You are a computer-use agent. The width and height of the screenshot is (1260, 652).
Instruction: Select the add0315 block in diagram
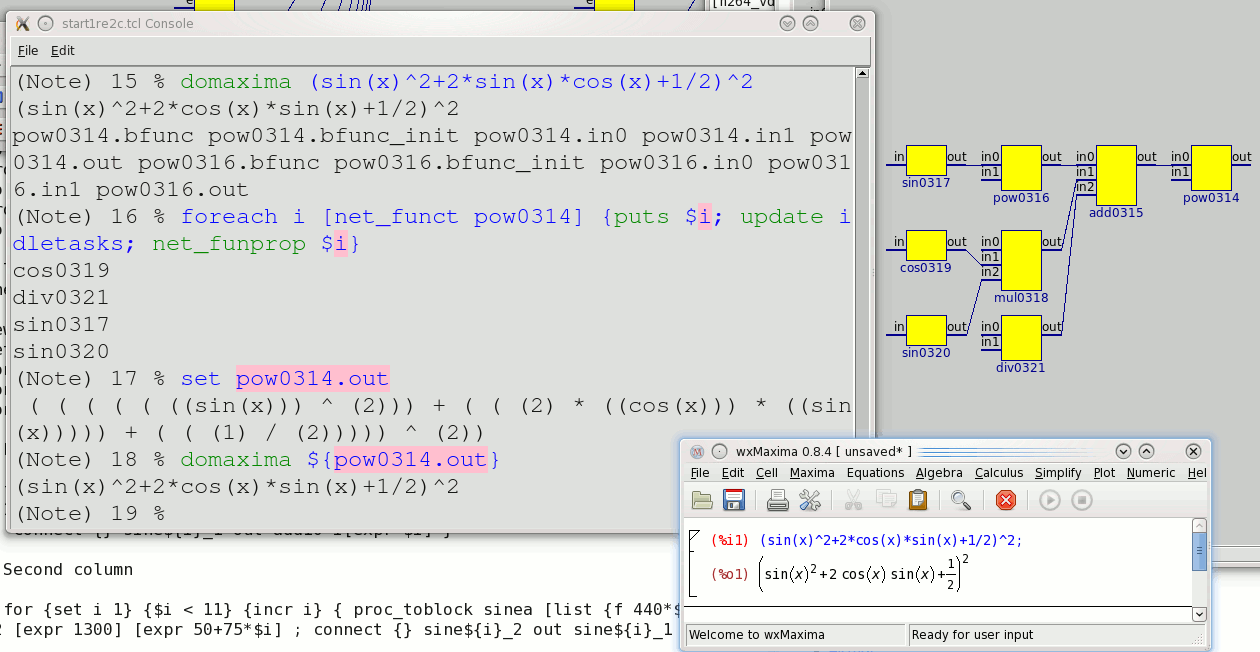point(1116,175)
